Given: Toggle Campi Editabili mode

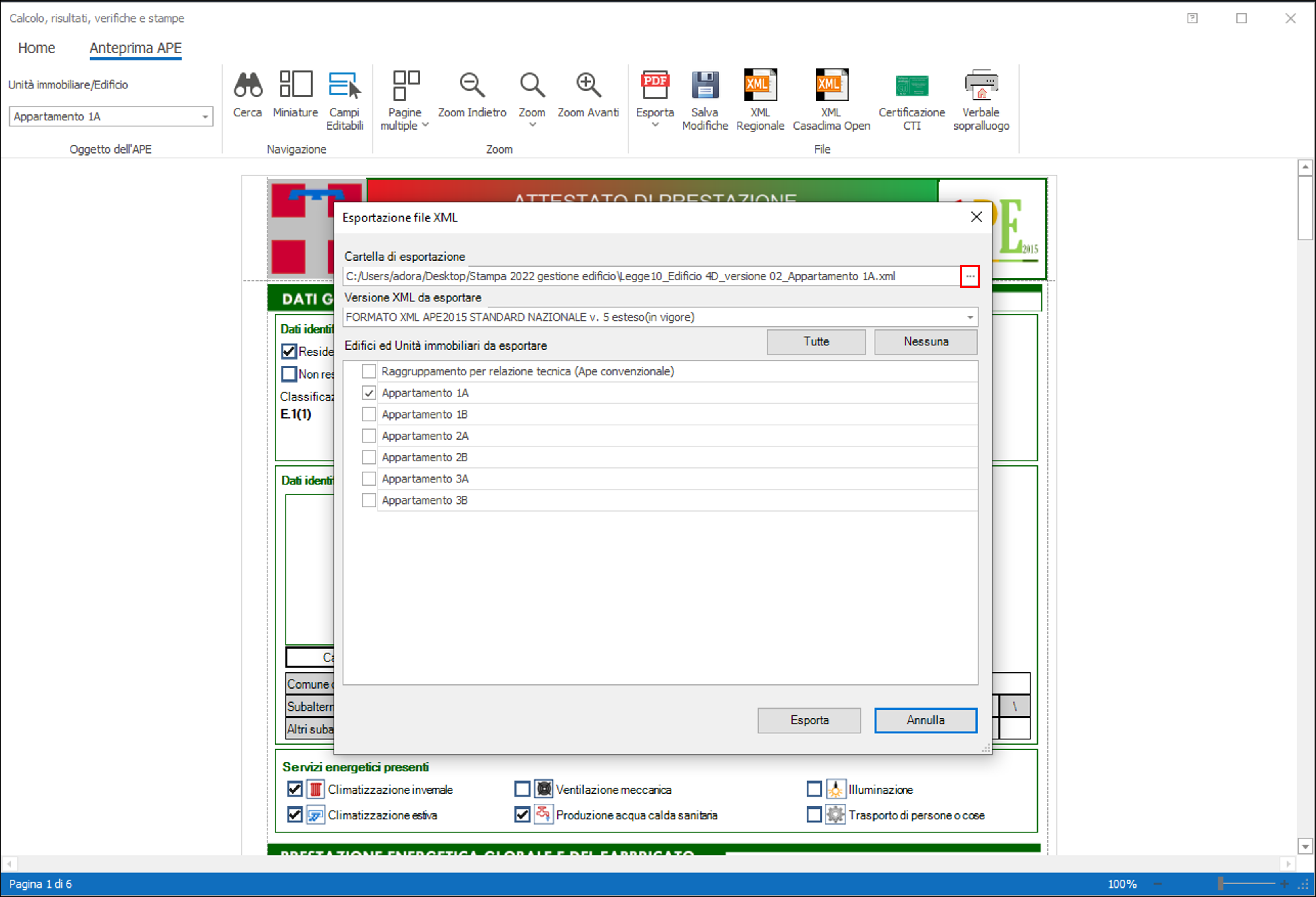Looking at the screenshot, I should 344,85.
